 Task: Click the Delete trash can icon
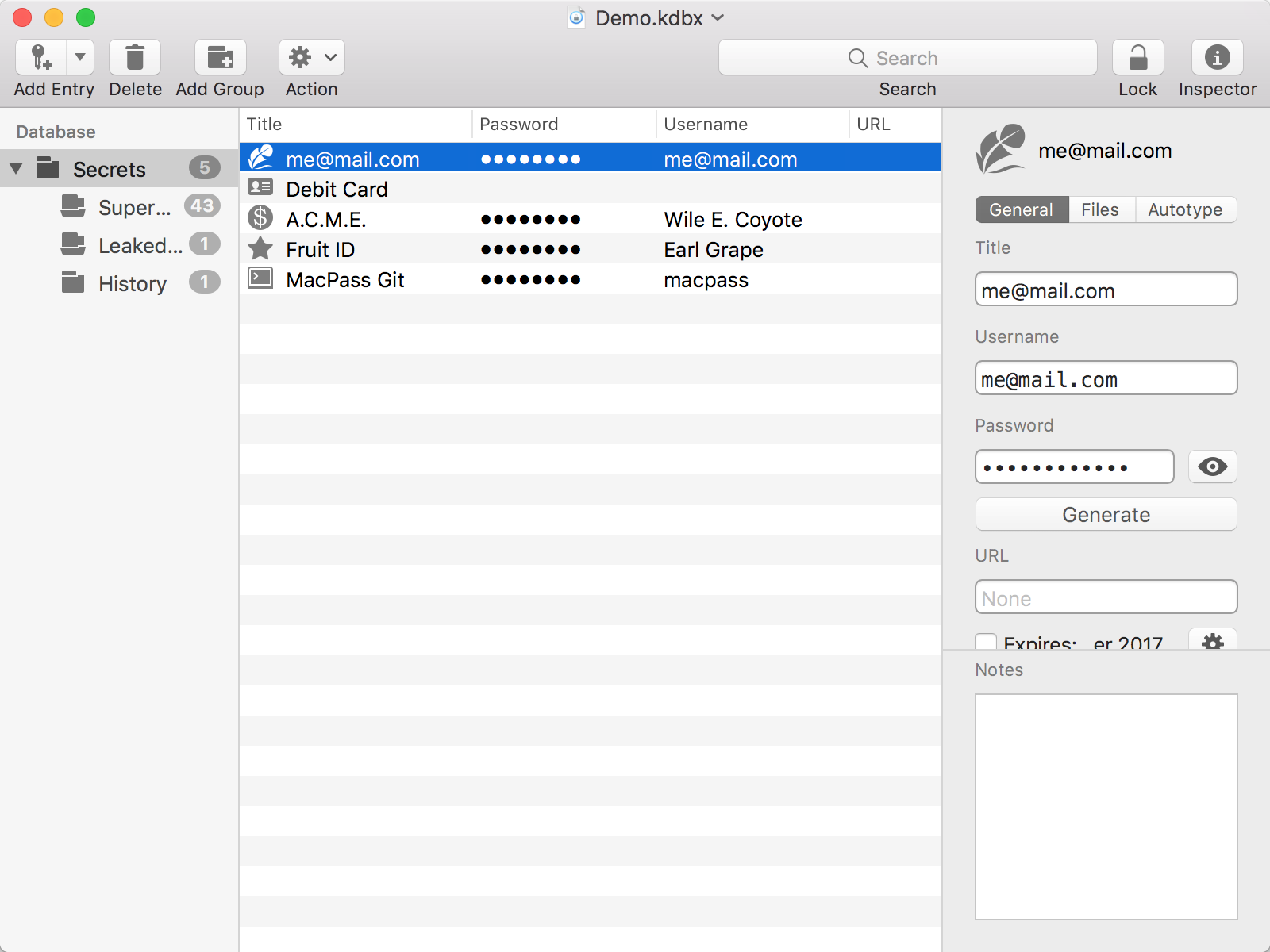click(135, 57)
